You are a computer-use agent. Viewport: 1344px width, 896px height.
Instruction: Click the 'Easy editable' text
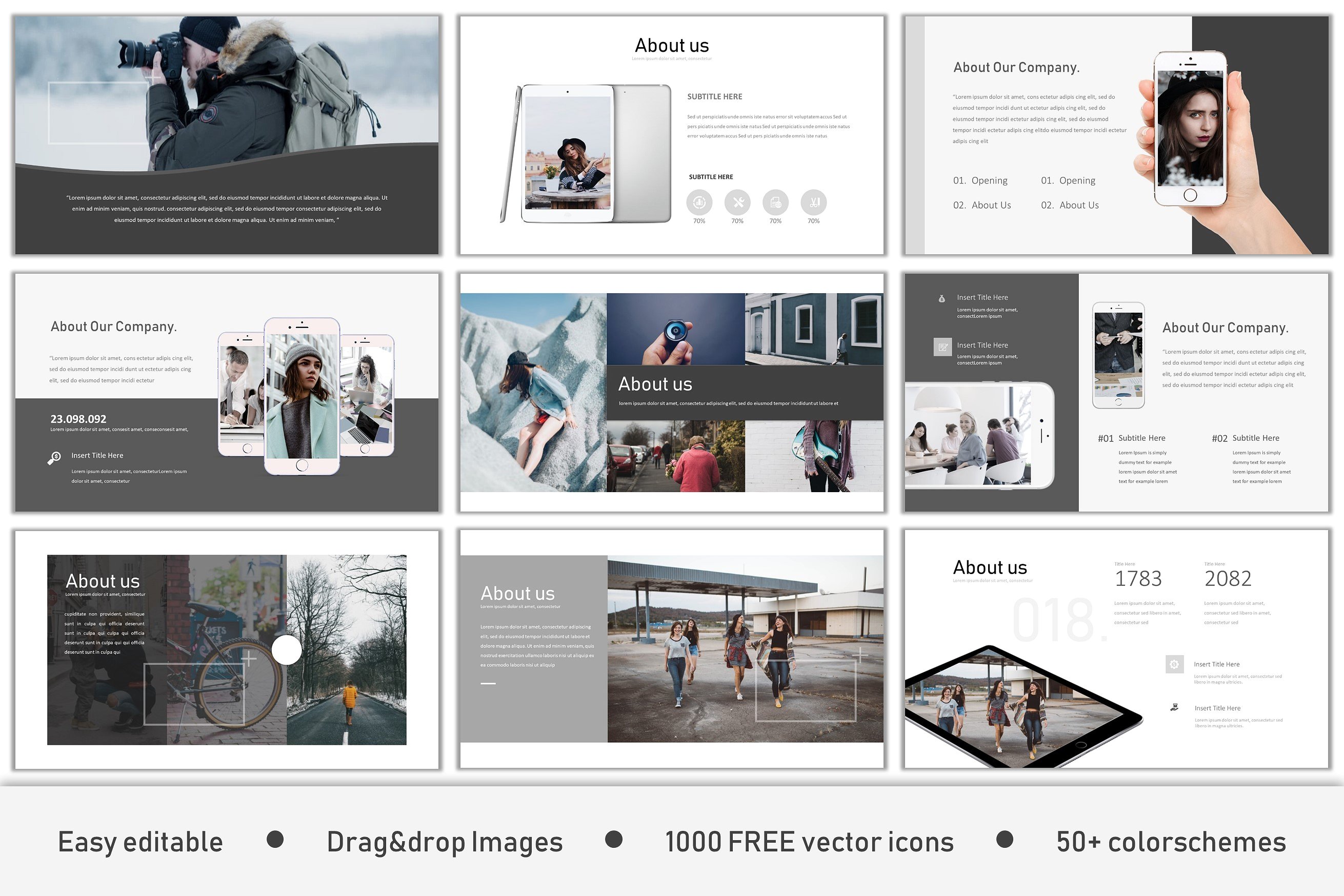pyautogui.click(x=141, y=842)
